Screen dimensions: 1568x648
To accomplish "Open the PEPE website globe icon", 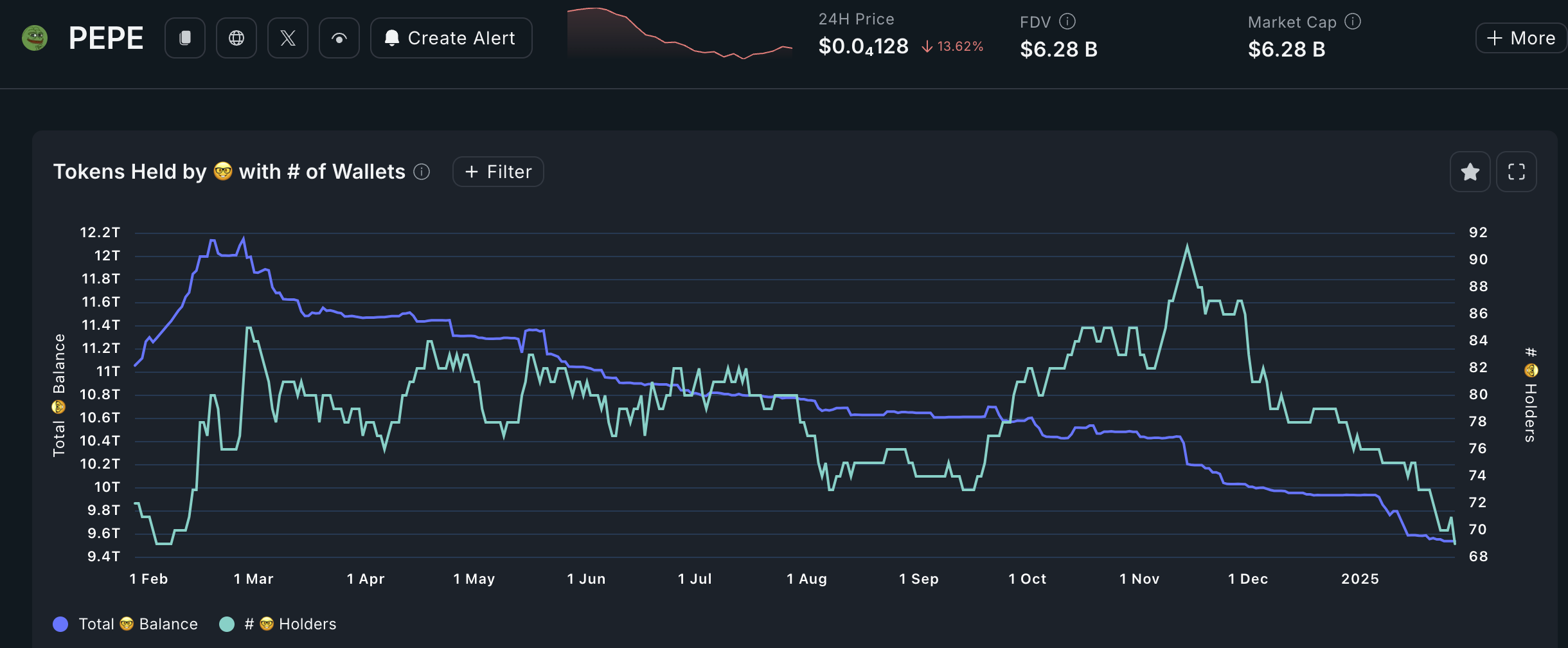I will (x=236, y=38).
